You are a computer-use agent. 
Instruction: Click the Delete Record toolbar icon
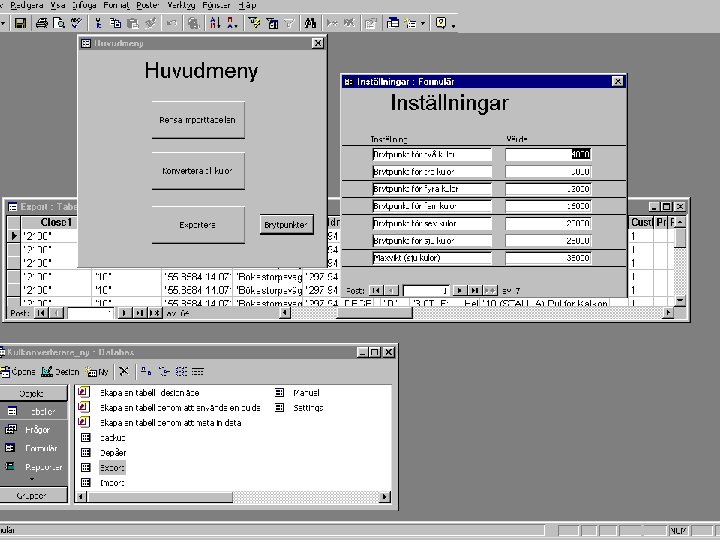(349, 23)
